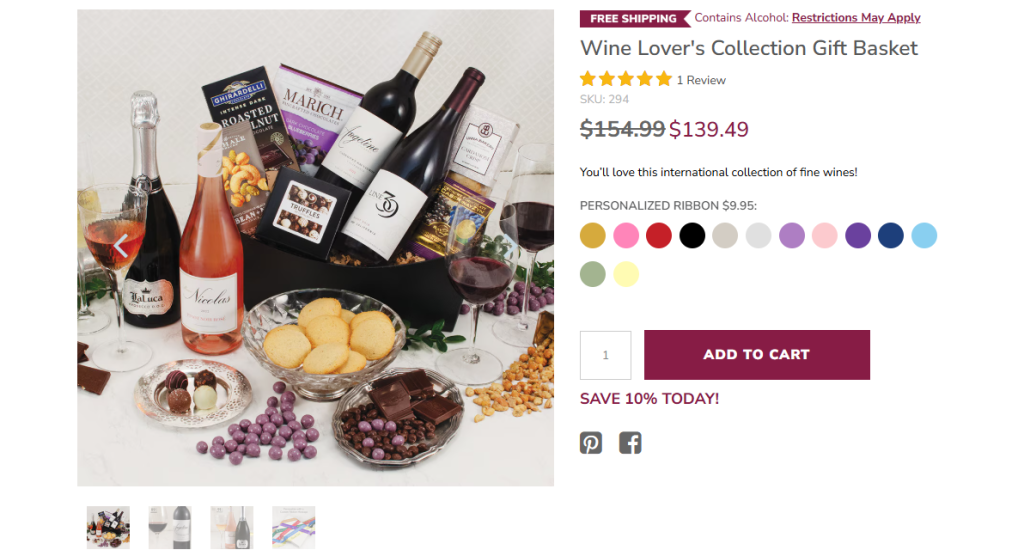Viewport: 1024px width, 556px height.
Task: Open the 1 Review link
Action: point(701,80)
